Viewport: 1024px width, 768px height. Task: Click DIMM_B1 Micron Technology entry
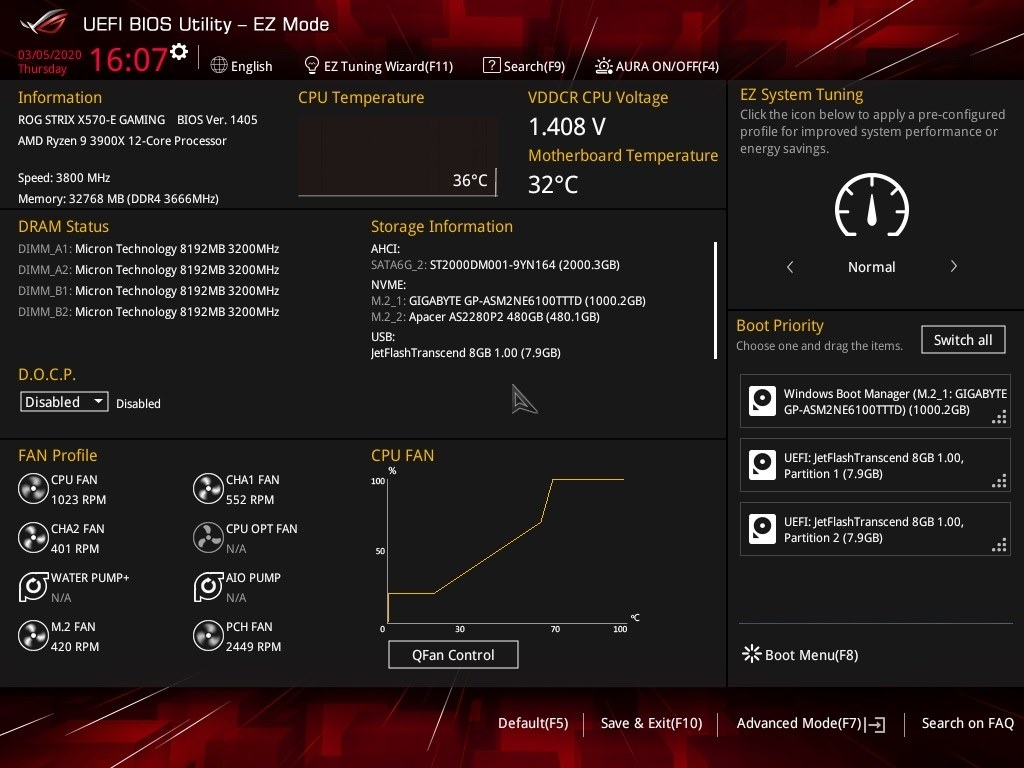(148, 291)
